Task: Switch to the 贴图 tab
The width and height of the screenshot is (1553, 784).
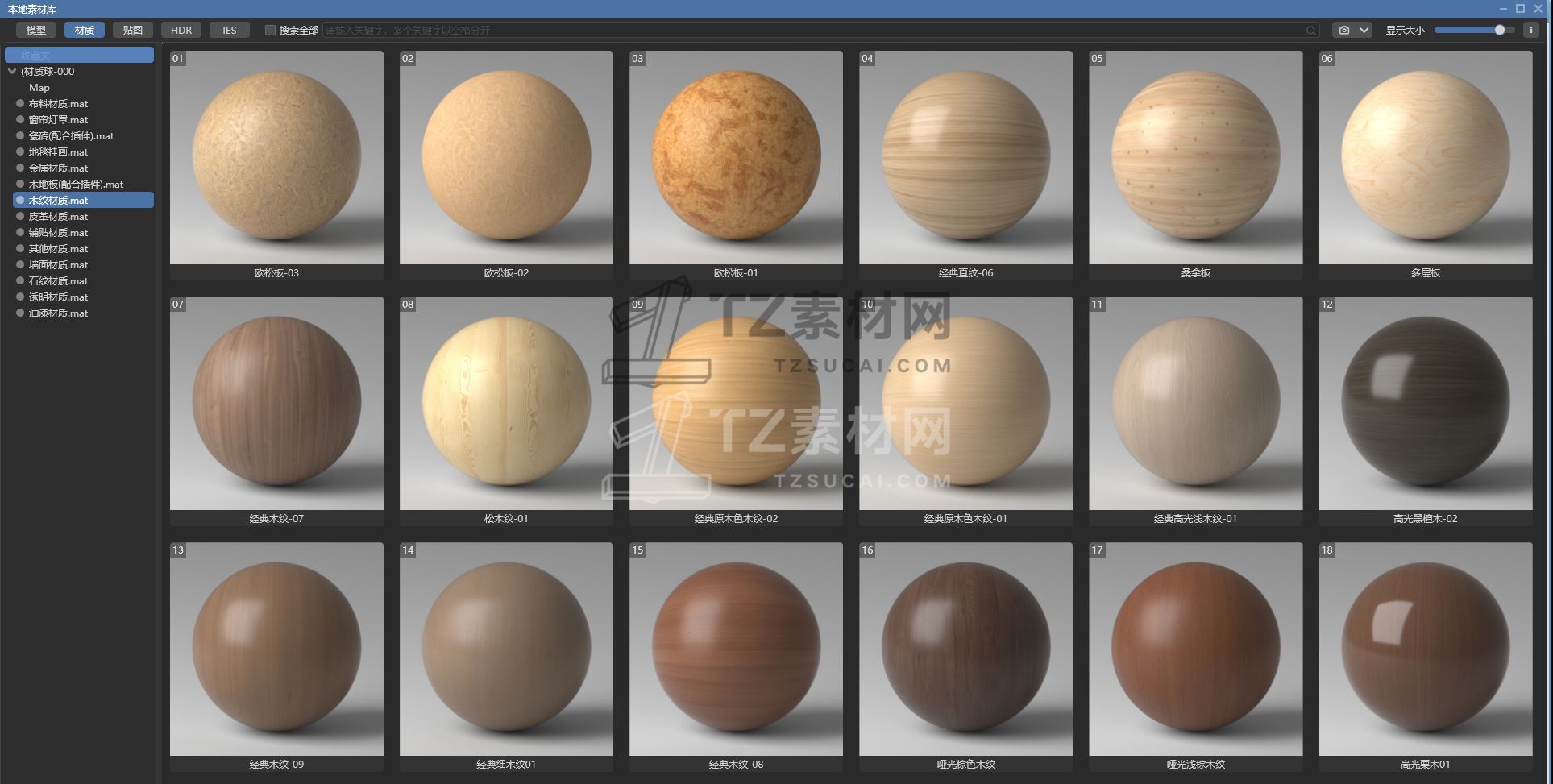Action: 133,30
